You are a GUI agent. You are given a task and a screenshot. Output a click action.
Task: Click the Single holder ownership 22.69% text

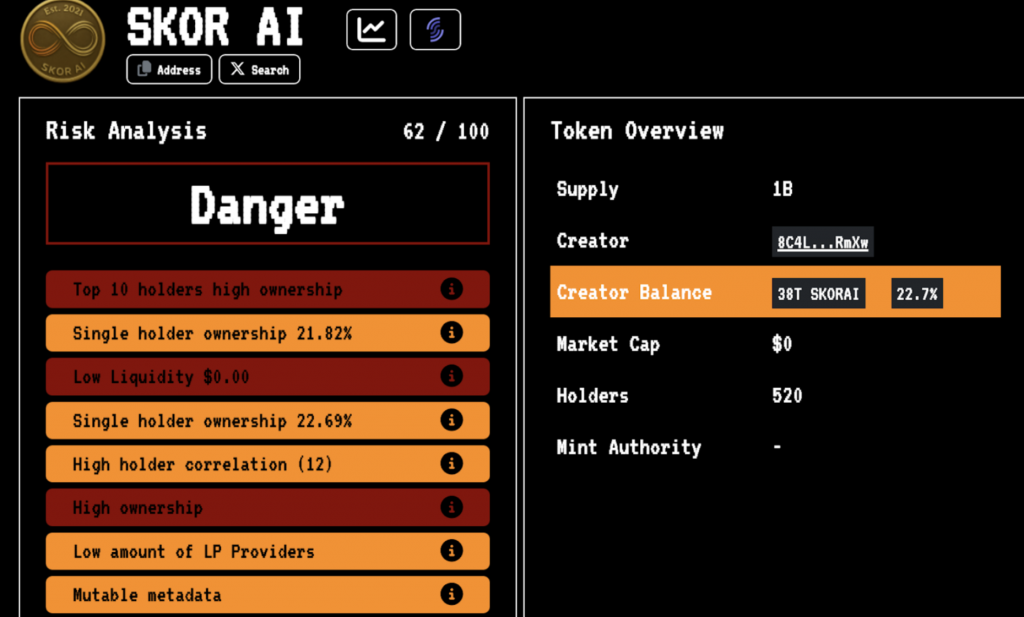tap(212, 421)
